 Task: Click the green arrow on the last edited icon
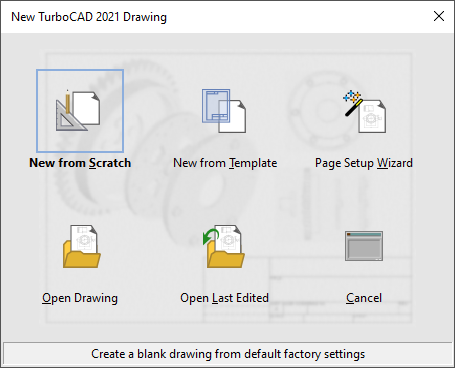coord(210,236)
